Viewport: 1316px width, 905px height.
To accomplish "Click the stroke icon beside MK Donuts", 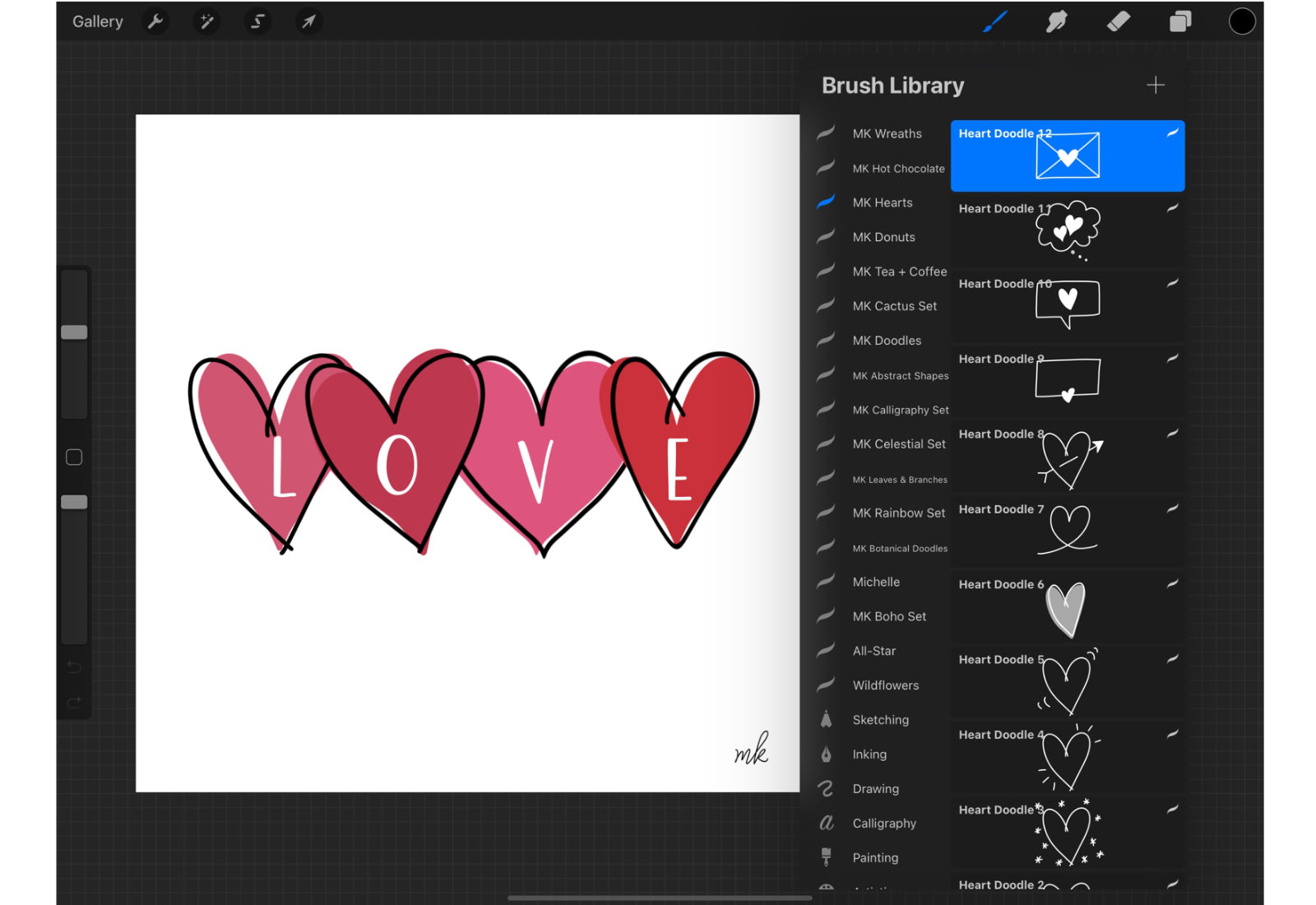I will pos(827,236).
